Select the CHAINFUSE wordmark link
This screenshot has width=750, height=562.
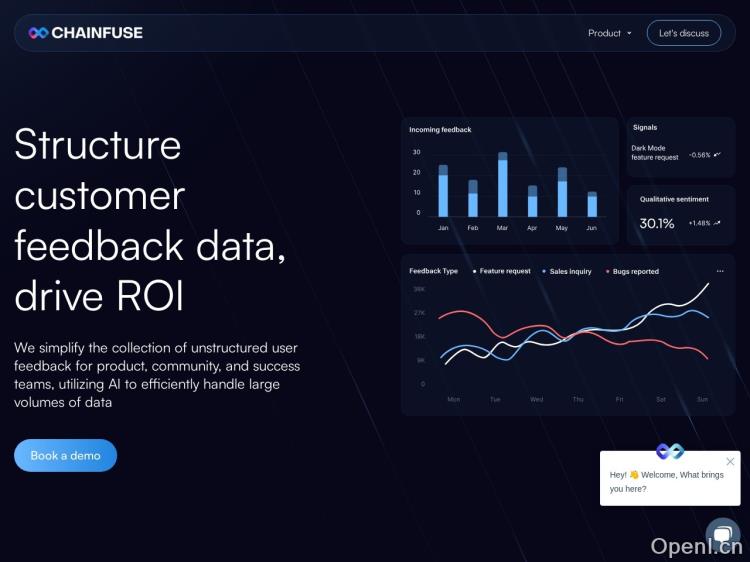pos(97,33)
